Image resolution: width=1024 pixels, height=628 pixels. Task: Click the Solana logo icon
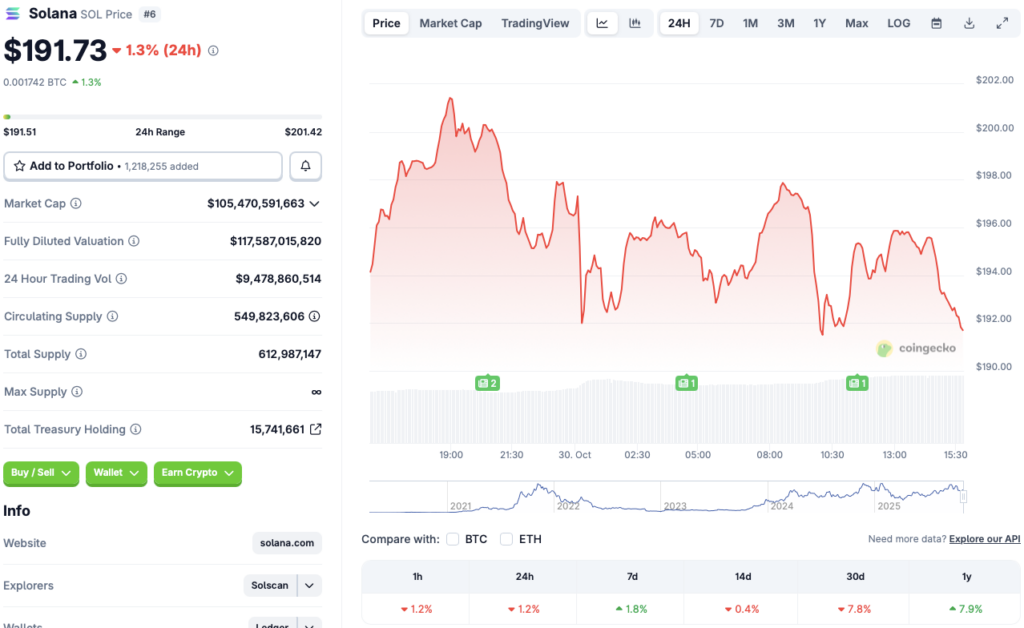point(12,14)
